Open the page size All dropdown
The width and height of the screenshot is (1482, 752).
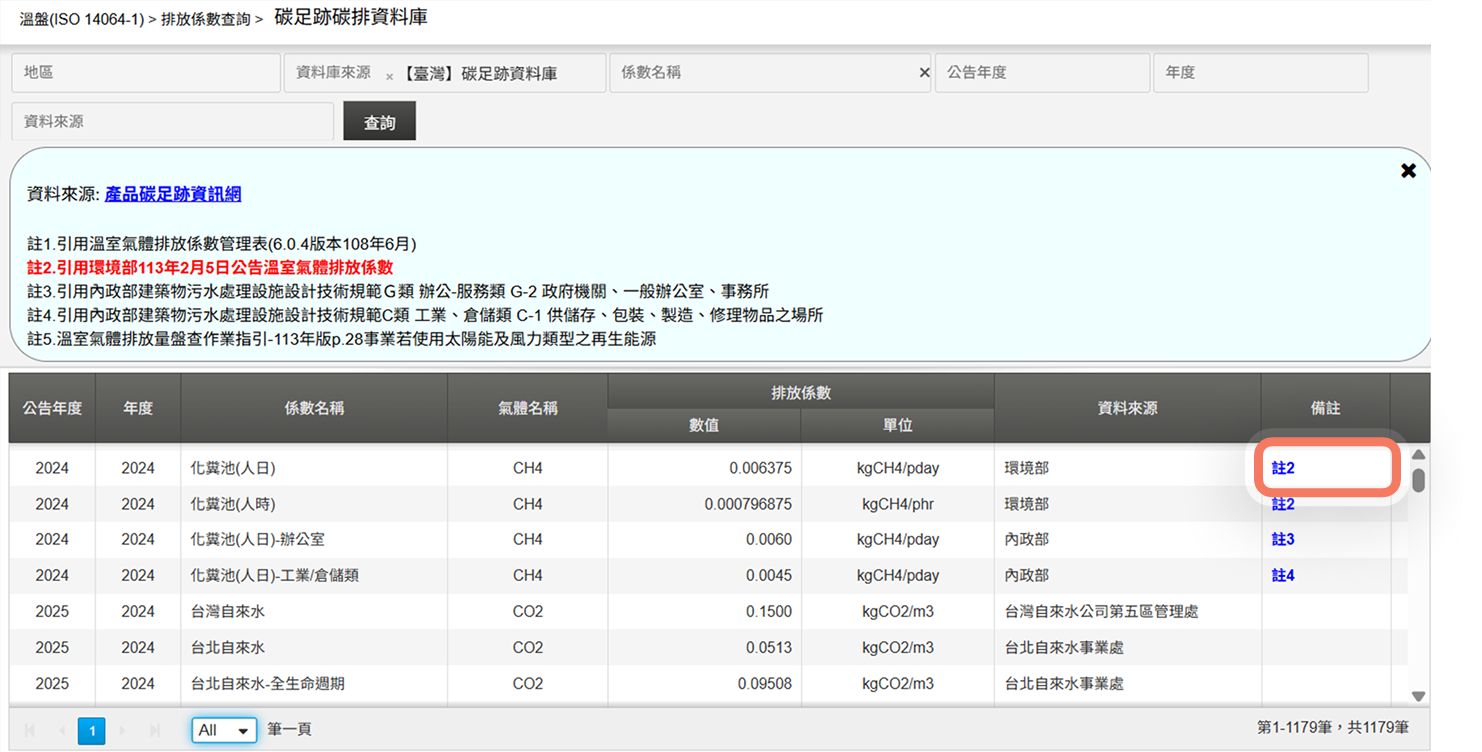pos(224,730)
